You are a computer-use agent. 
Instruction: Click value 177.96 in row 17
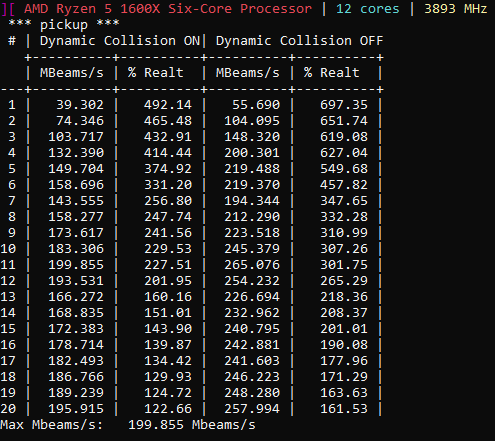click(344, 361)
